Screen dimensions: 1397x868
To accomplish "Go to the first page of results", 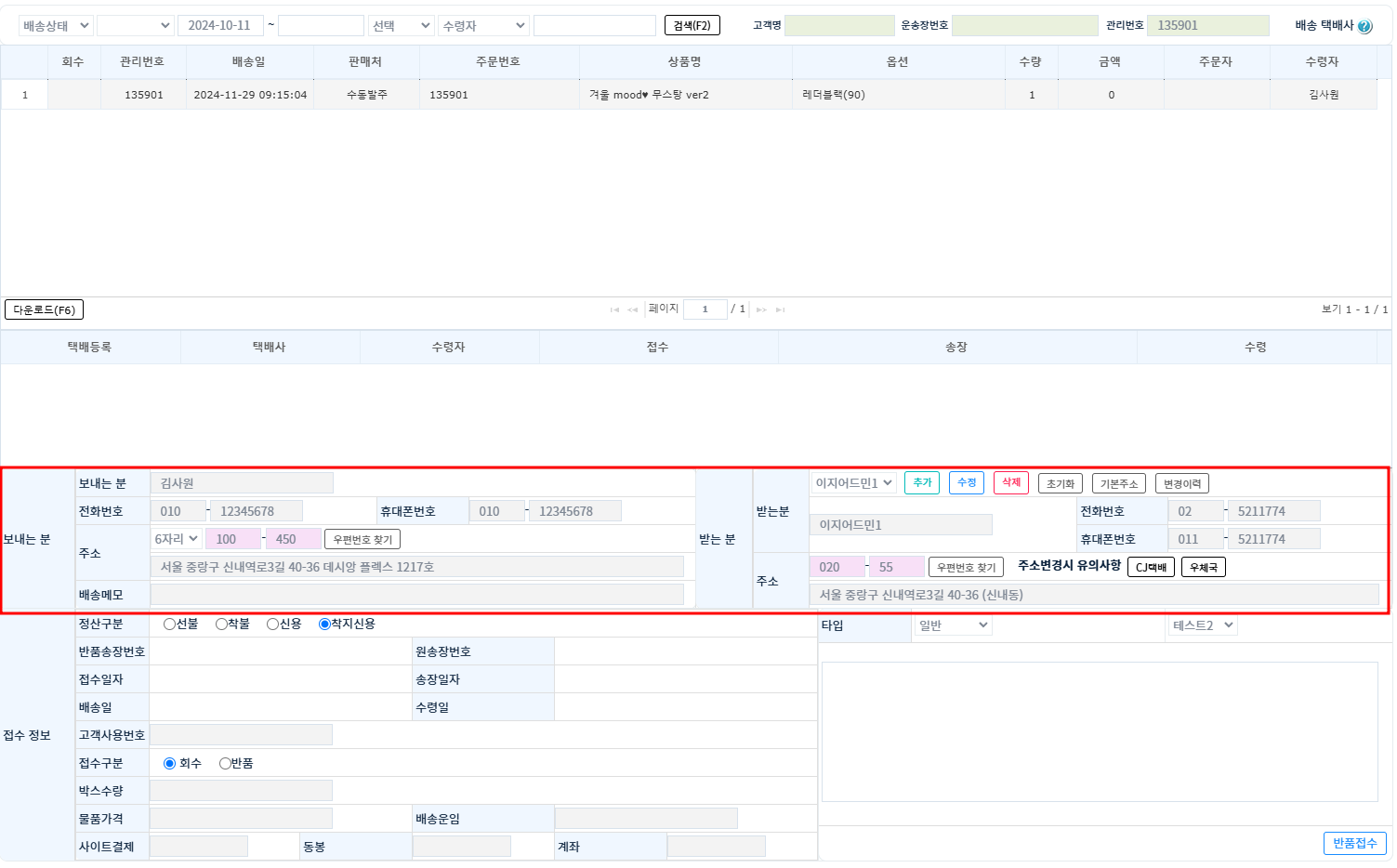I will (614, 309).
